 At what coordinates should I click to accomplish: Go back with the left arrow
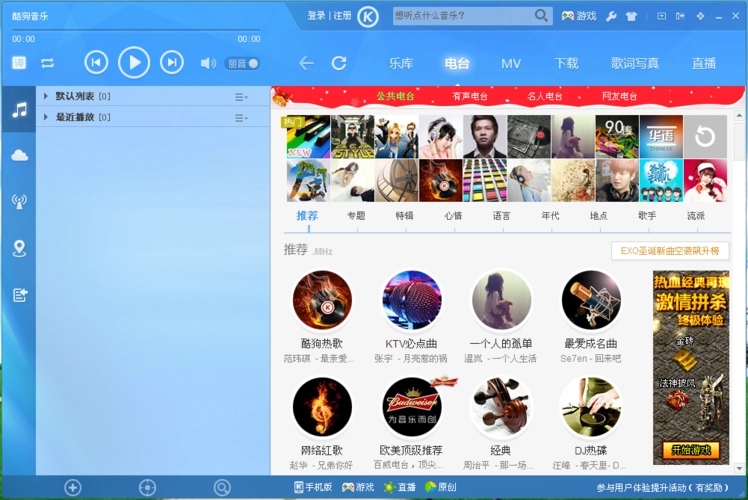(x=306, y=63)
